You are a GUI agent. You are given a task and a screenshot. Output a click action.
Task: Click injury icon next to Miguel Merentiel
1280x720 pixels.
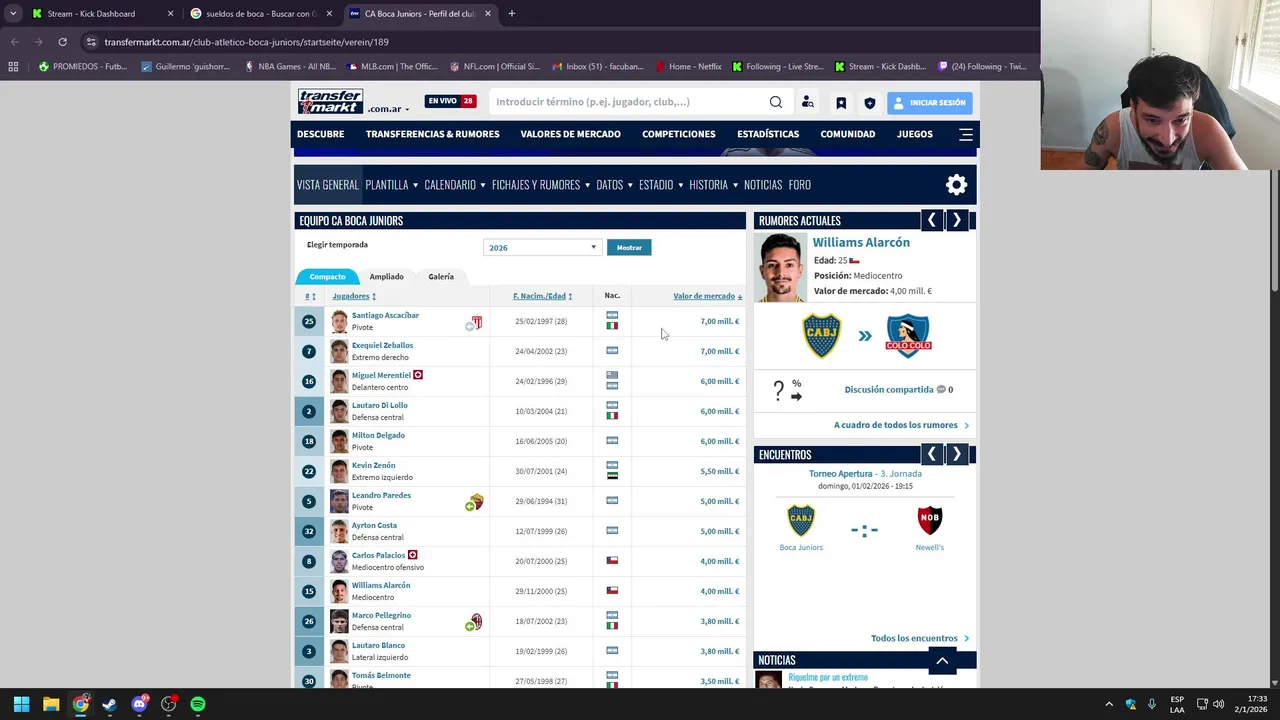pos(418,375)
